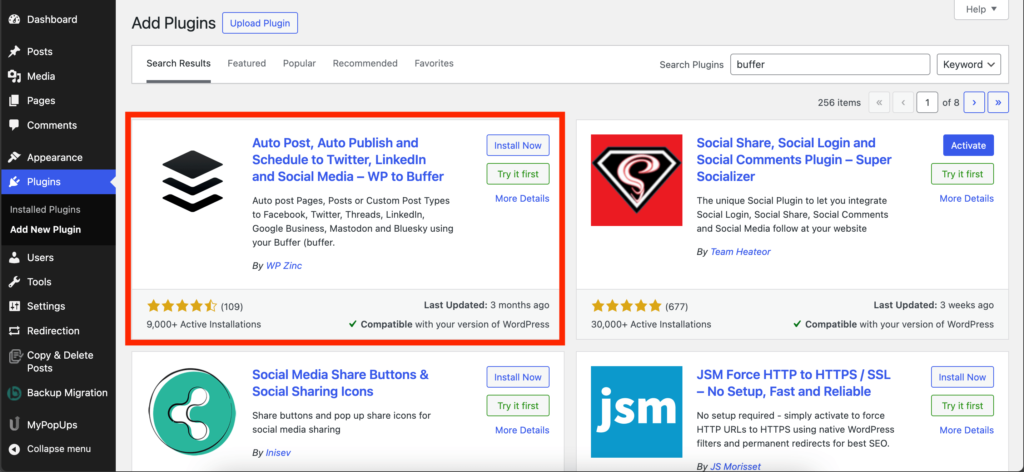This screenshot has height=472, width=1024.
Task: Click the Comments speech bubble icon
Action: click(14, 125)
